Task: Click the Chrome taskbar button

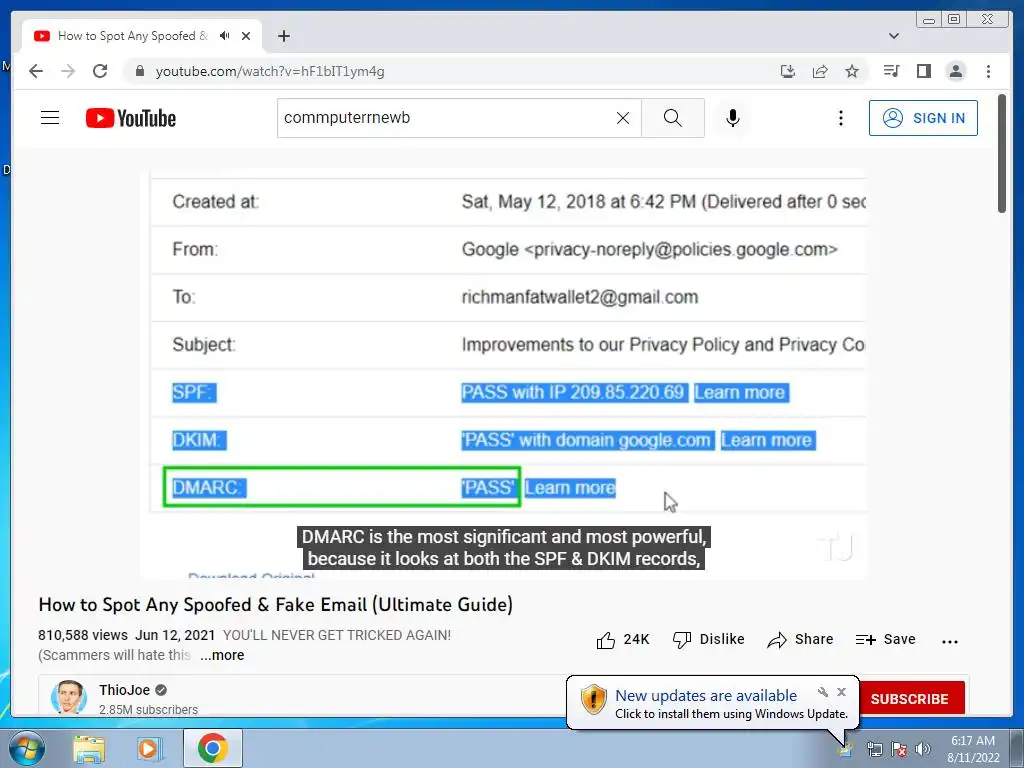Action: [x=212, y=748]
